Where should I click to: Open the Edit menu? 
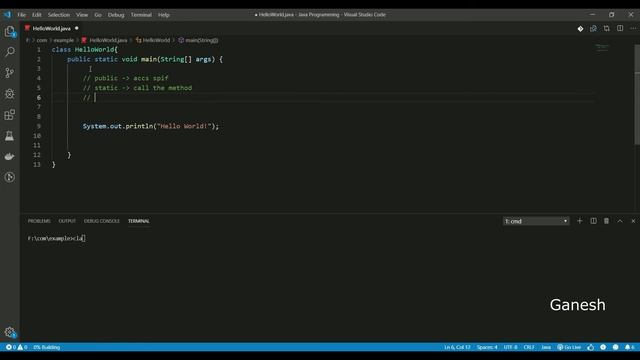pos(37,15)
